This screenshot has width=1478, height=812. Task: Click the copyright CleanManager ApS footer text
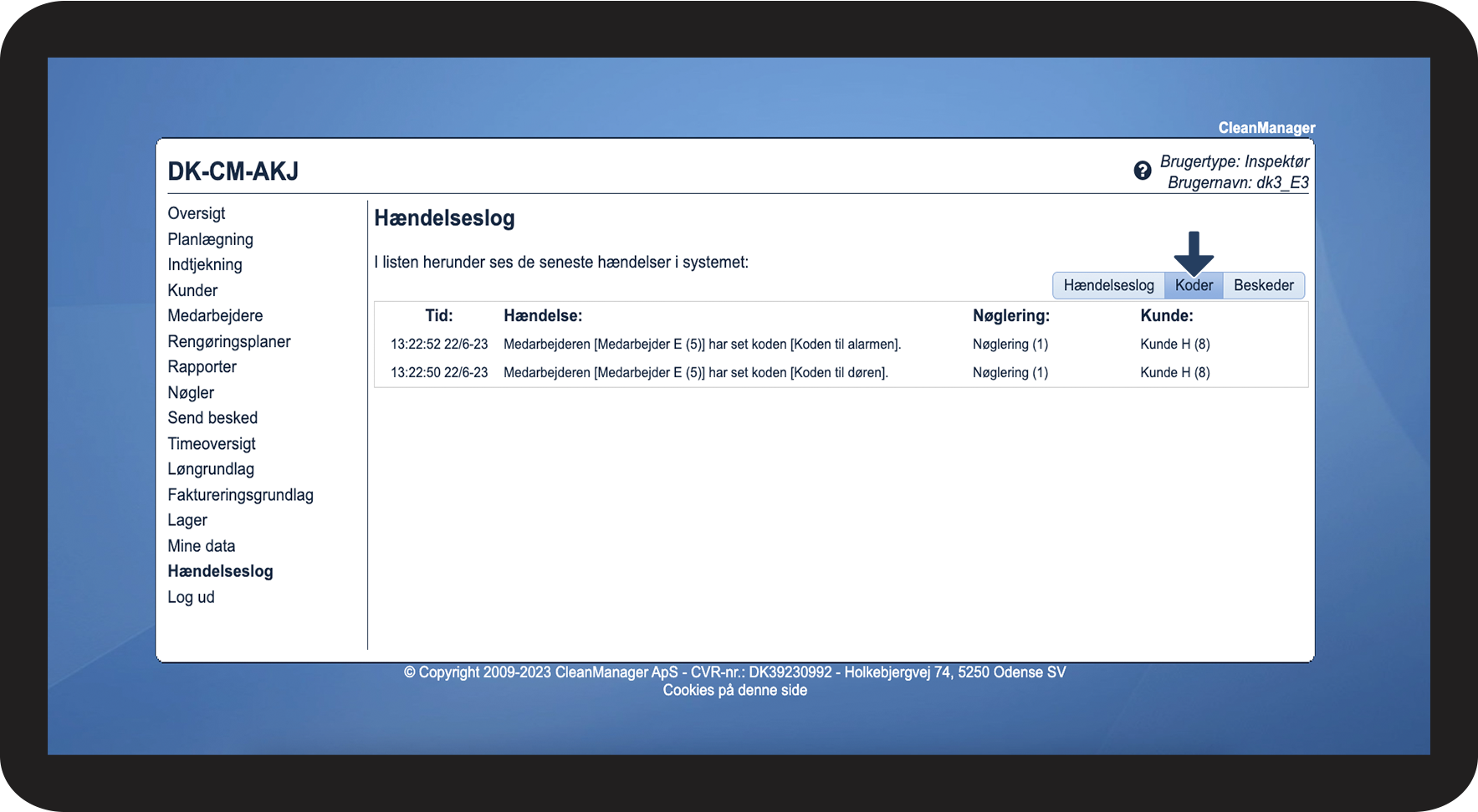(x=735, y=672)
